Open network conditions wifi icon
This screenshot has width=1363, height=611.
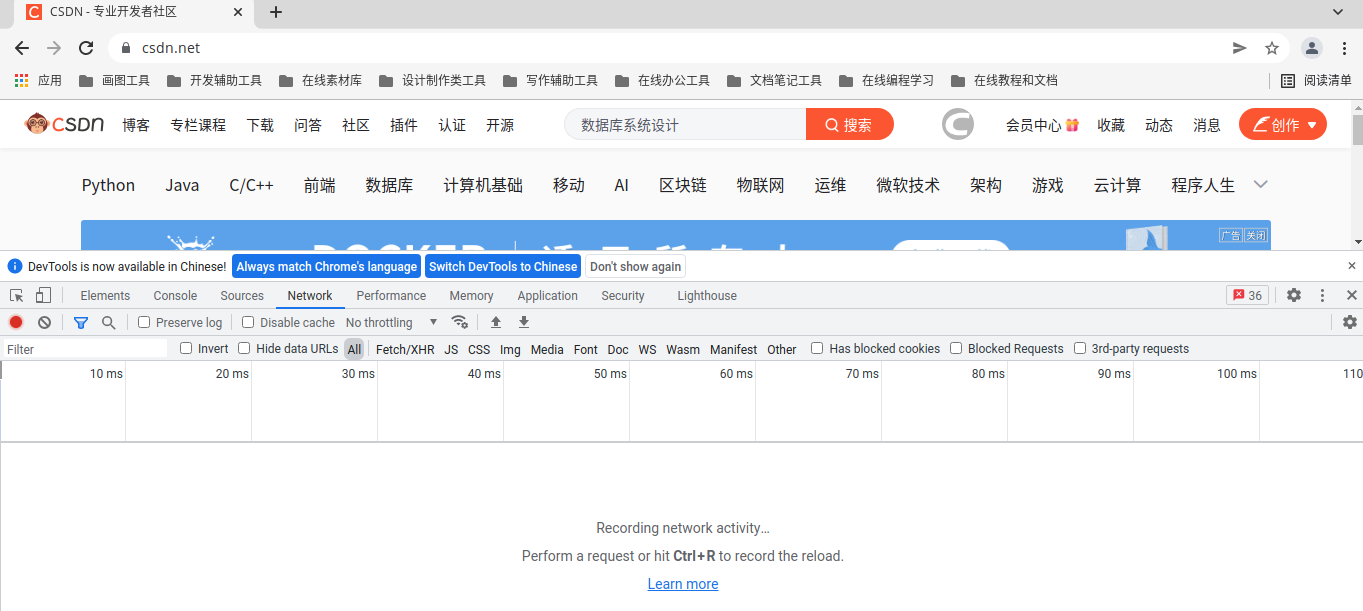(x=459, y=322)
